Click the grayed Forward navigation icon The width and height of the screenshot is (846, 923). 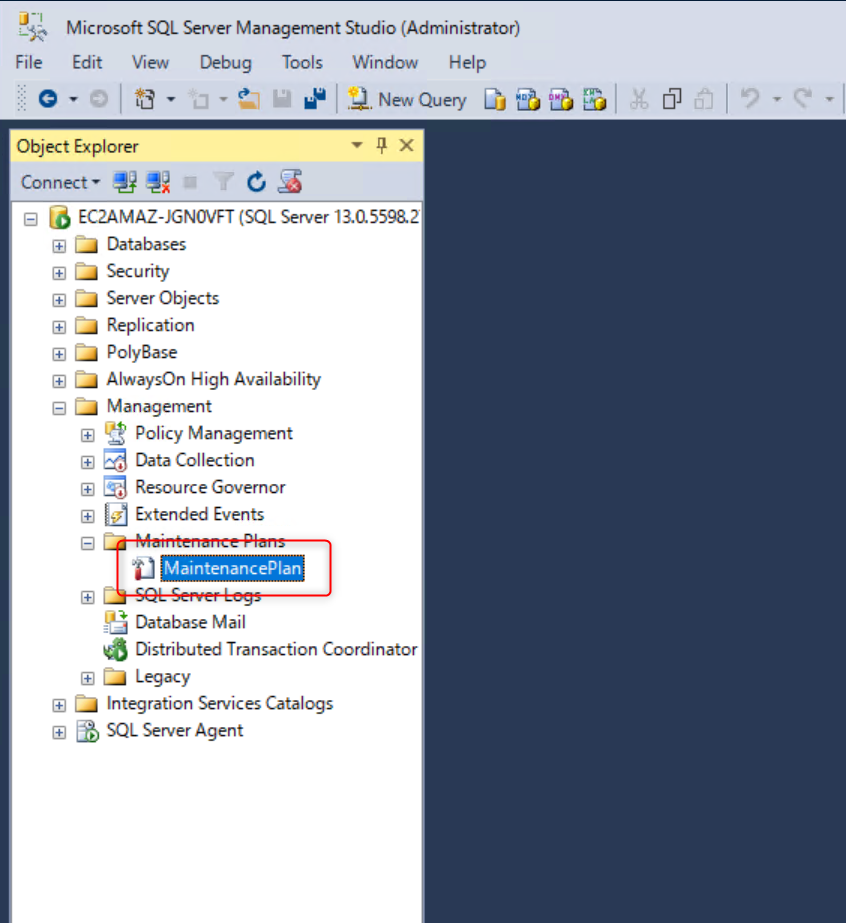point(99,99)
